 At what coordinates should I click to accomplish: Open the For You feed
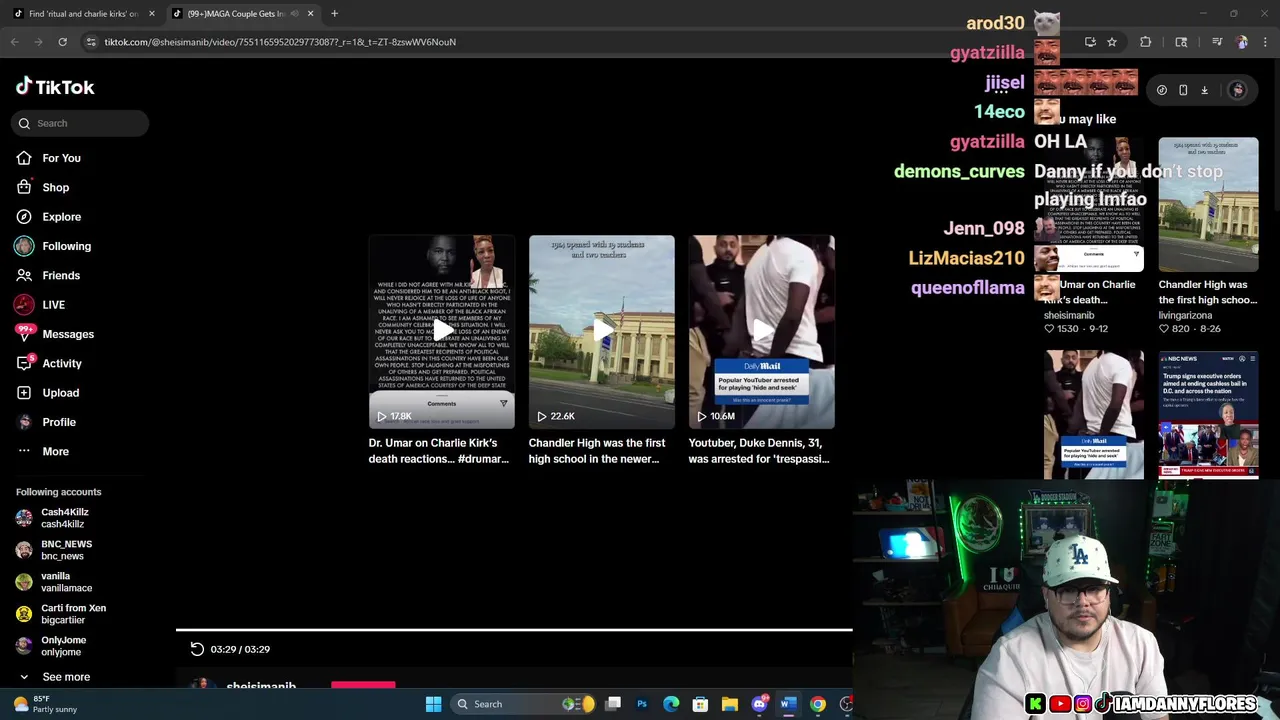click(49, 158)
